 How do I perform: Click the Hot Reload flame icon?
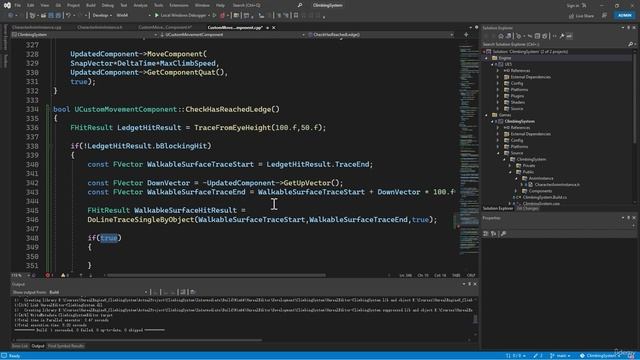click(x=222, y=15)
